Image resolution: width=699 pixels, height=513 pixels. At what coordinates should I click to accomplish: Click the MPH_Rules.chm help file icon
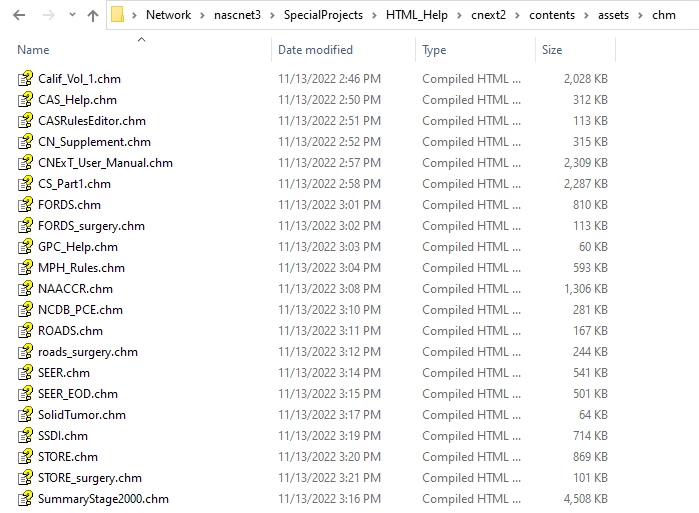[25, 267]
